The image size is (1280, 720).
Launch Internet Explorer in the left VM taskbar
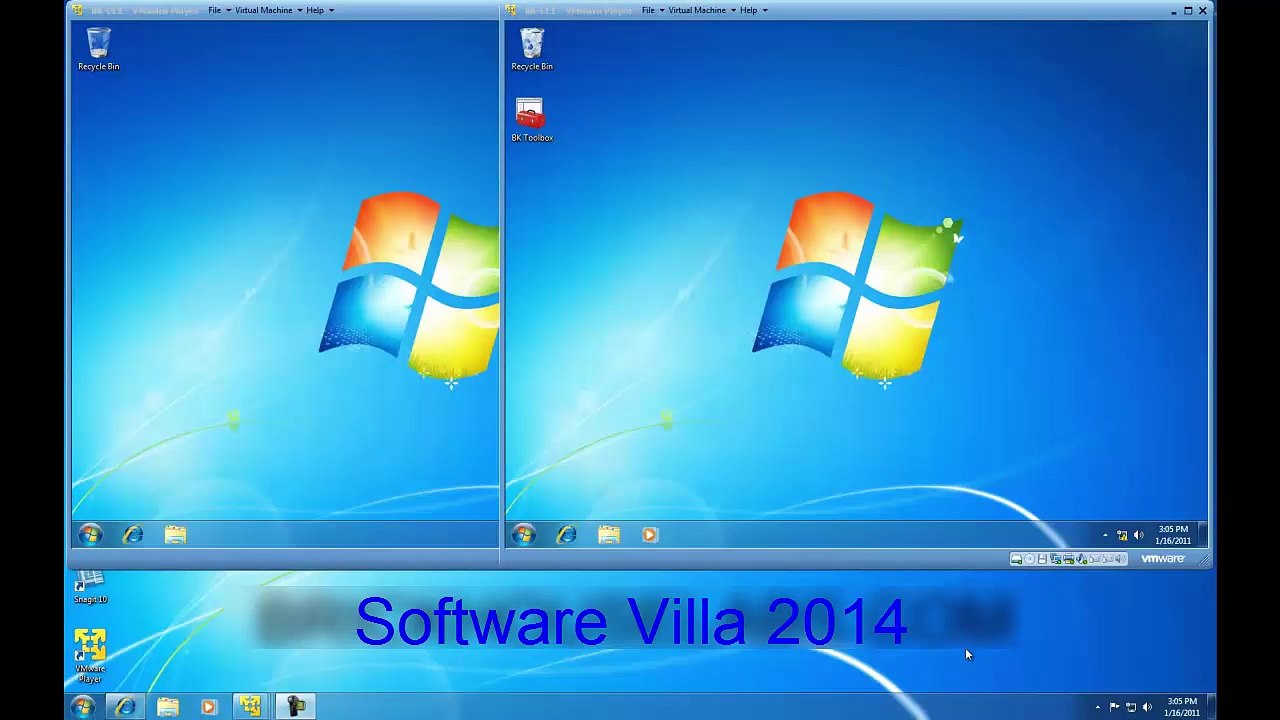133,535
